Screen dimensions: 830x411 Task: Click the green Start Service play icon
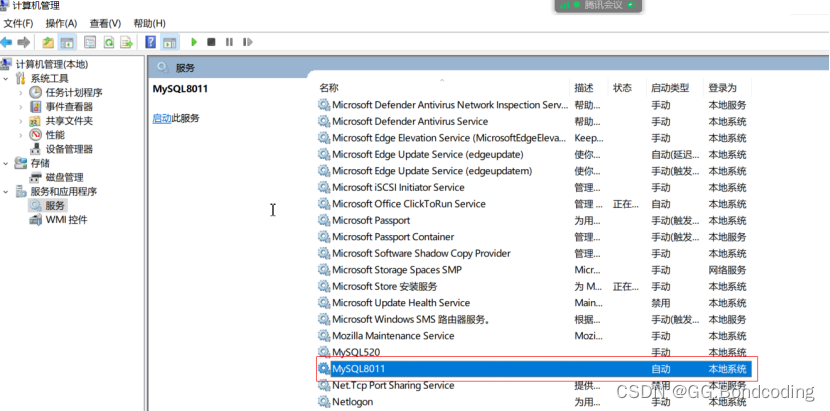click(x=194, y=42)
